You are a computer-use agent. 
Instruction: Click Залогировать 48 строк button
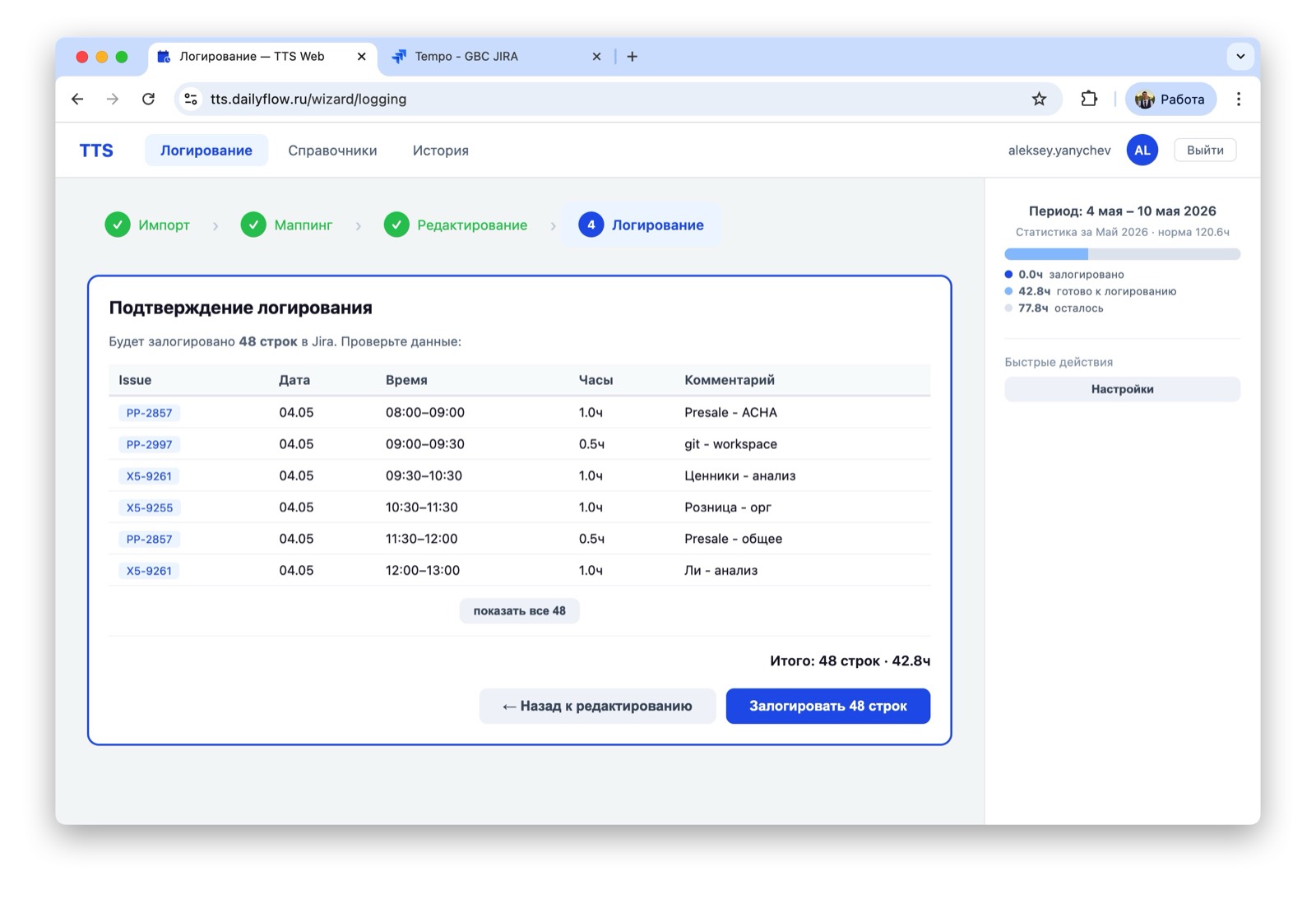pyautogui.click(x=827, y=707)
